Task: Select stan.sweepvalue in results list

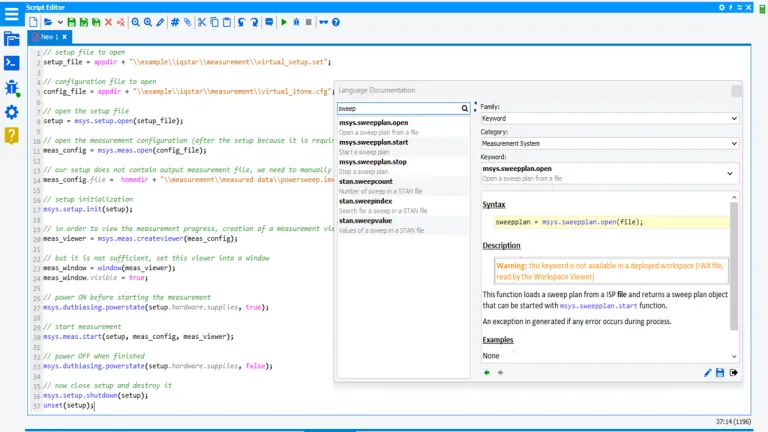Action: tap(403, 225)
